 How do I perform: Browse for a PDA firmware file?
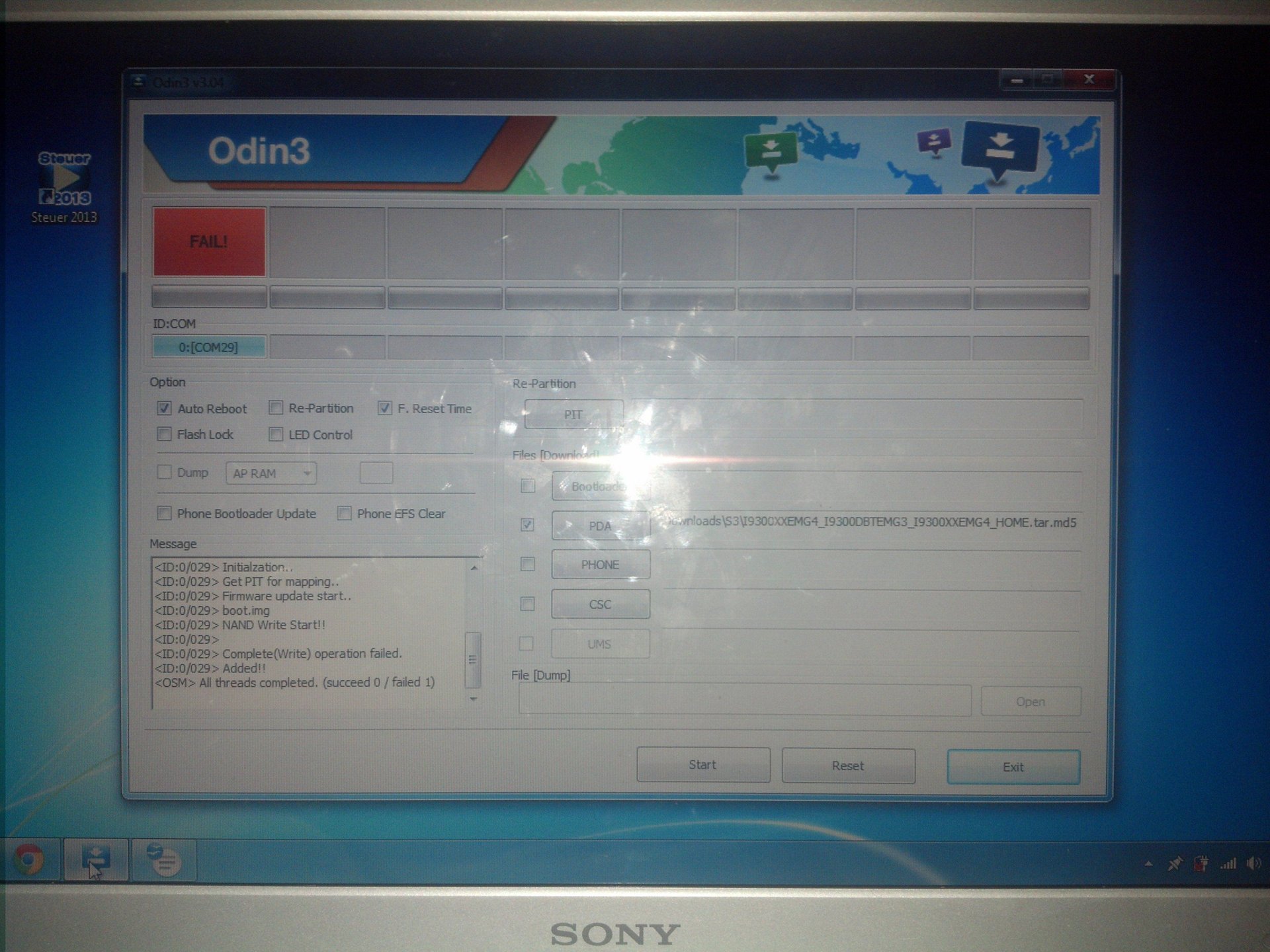pyautogui.click(x=600, y=526)
